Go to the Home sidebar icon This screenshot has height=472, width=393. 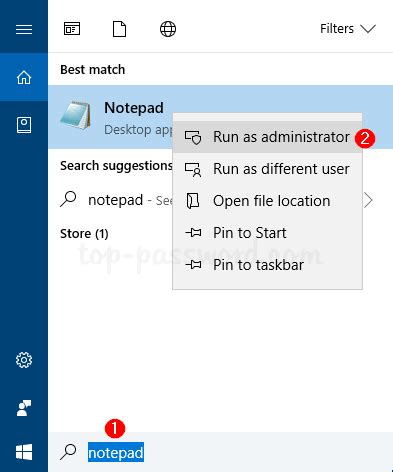(x=24, y=77)
